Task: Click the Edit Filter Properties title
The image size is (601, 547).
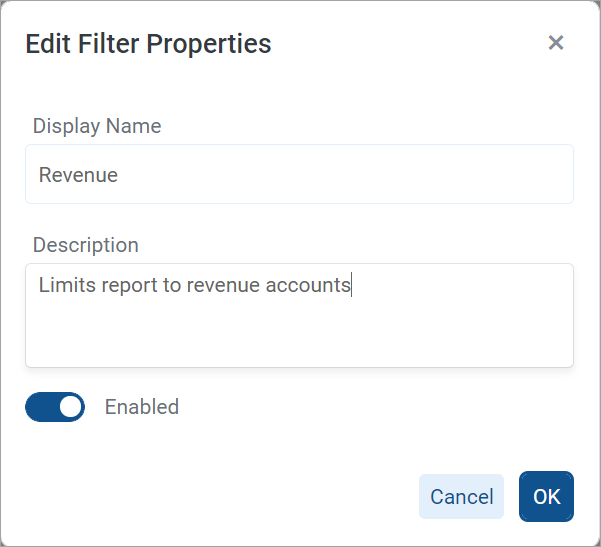Action: (x=148, y=43)
